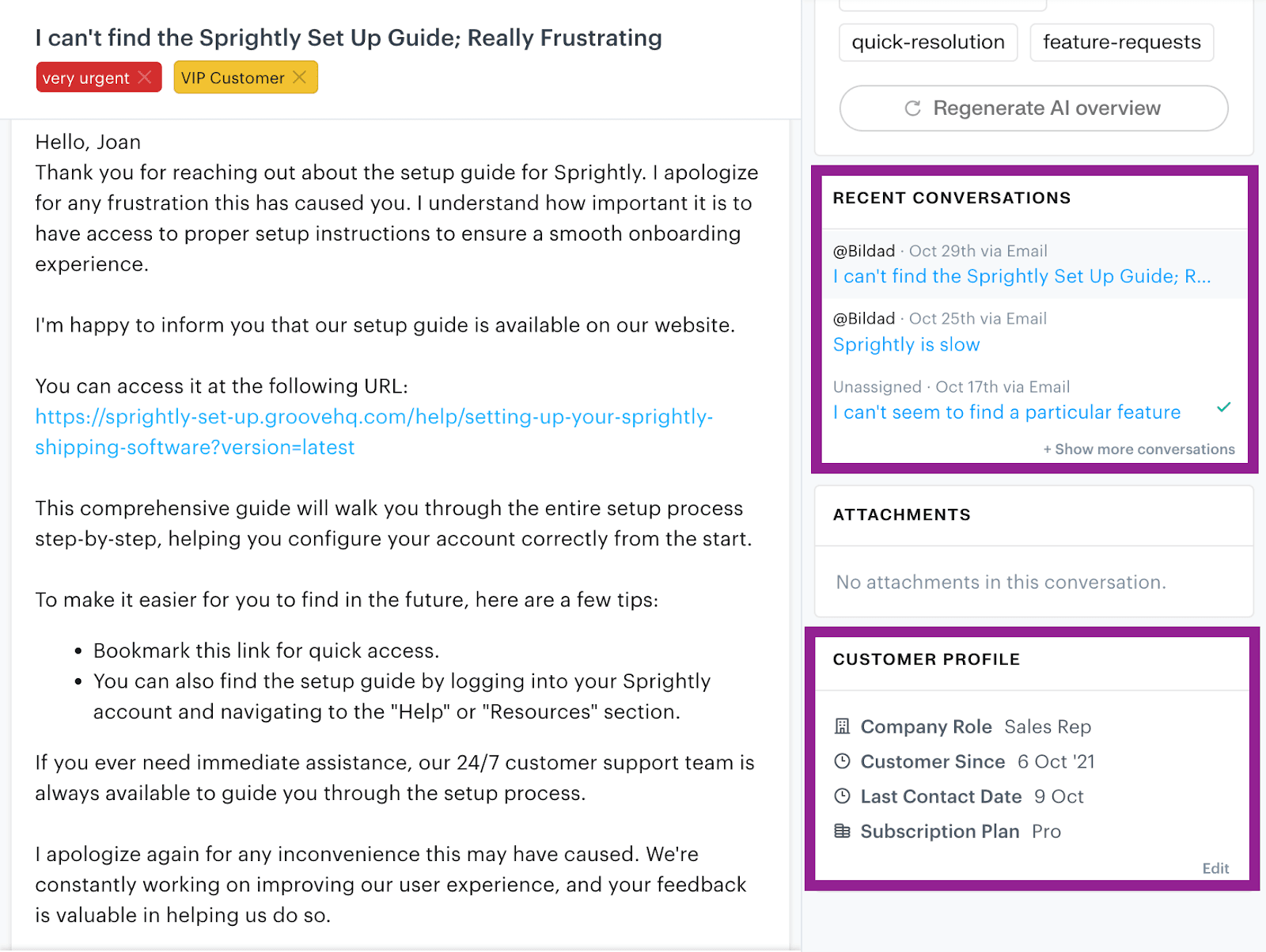
Task: Open the Sprightly setup guide URL
Action: click(373, 431)
